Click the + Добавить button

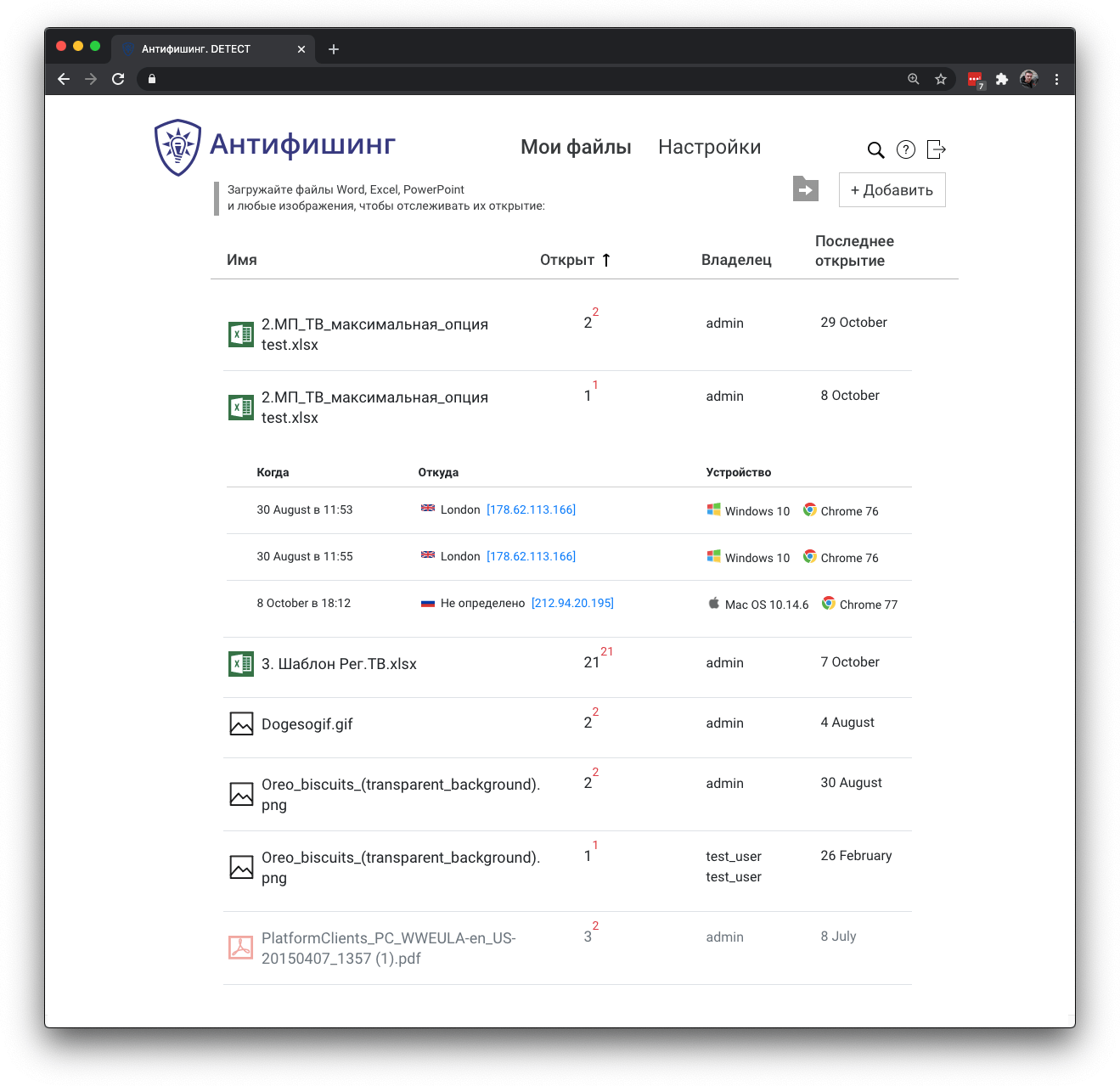point(892,190)
